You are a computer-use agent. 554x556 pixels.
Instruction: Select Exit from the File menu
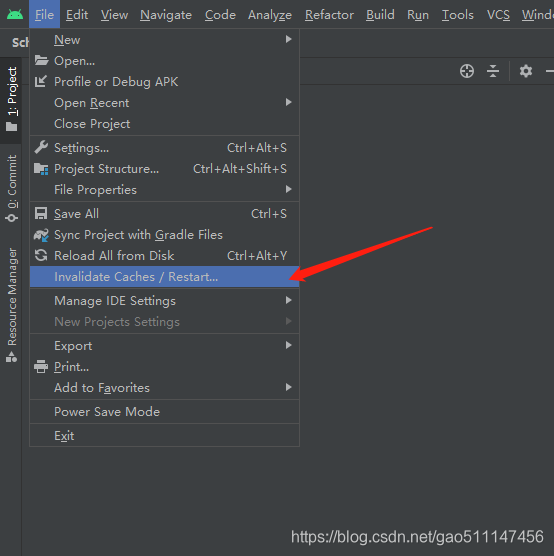(x=165, y=436)
